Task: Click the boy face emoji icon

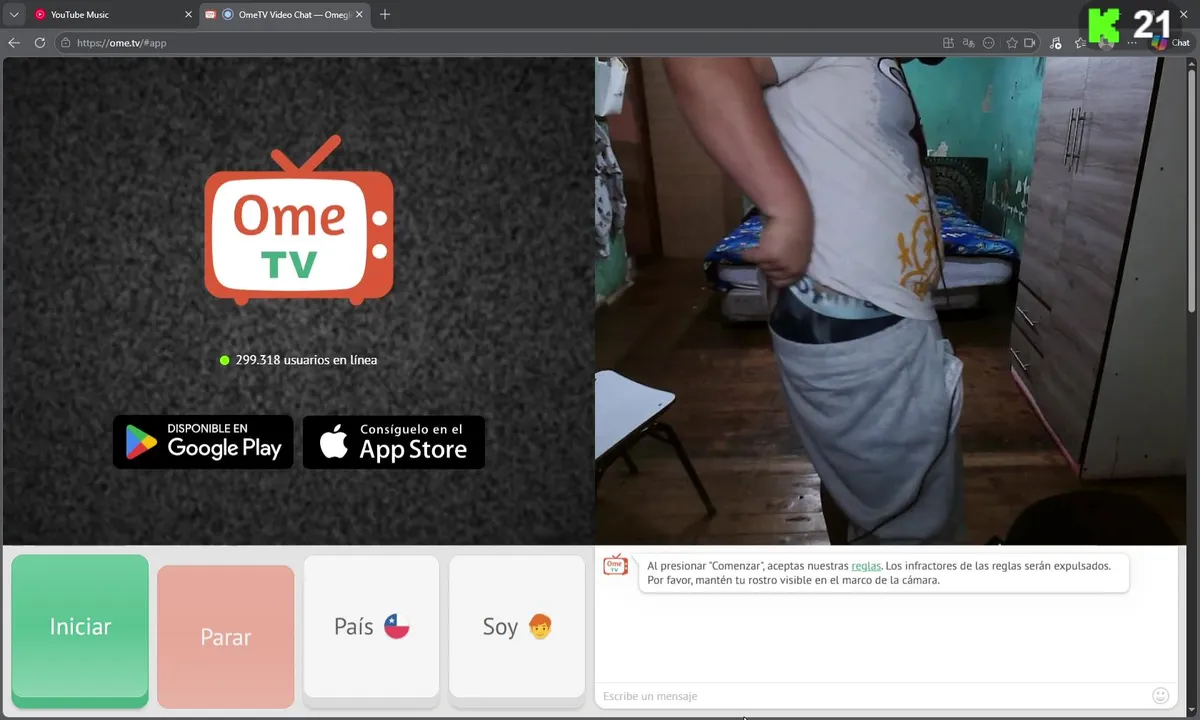Action: point(540,627)
